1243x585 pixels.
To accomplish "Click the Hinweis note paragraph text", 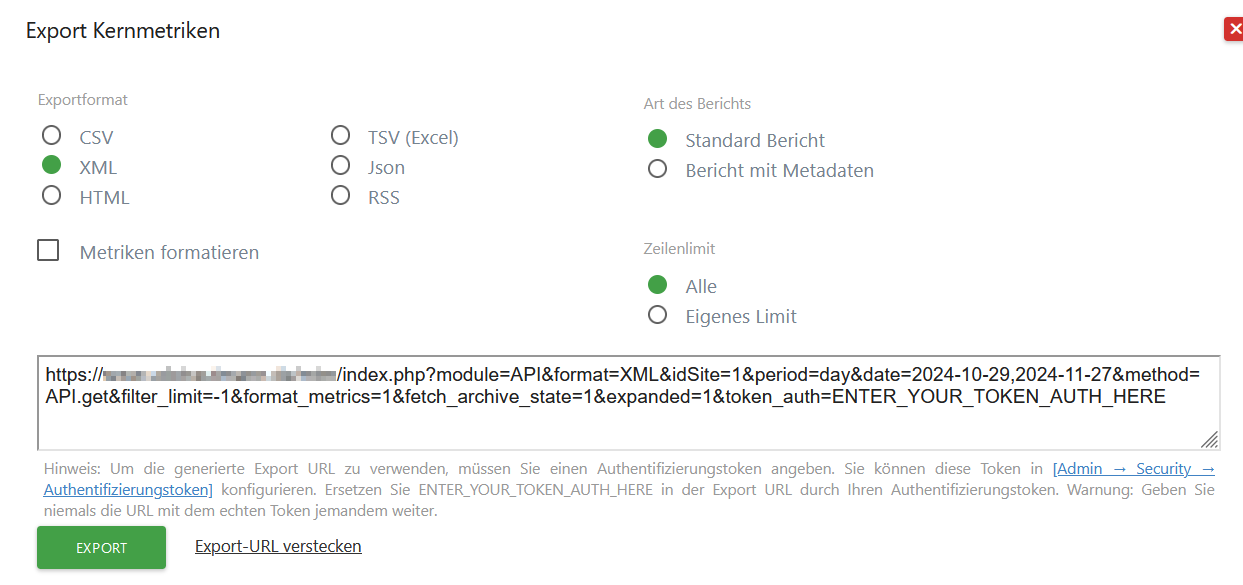I will pos(629,490).
